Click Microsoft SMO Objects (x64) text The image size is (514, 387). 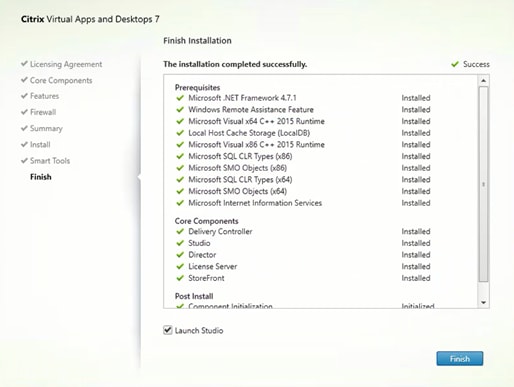238,191
